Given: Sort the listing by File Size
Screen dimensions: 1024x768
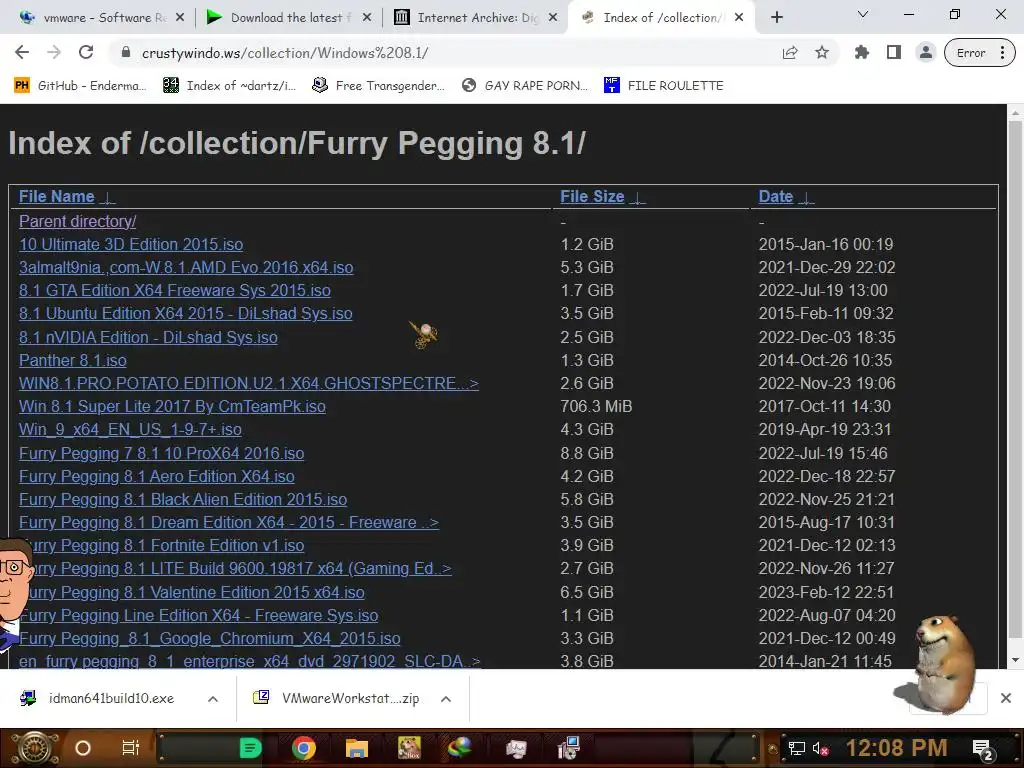Looking at the screenshot, I should [592, 197].
